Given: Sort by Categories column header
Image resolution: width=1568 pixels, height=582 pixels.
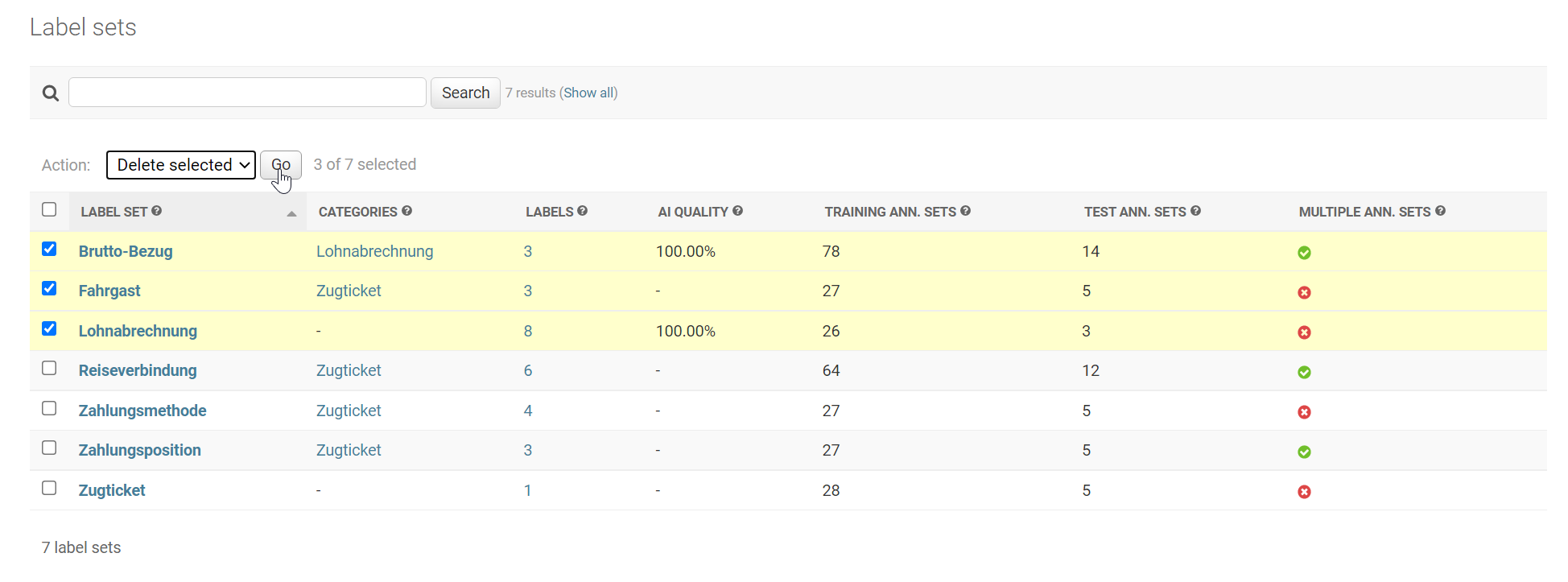Looking at the screenshot, I should (357, 212).
